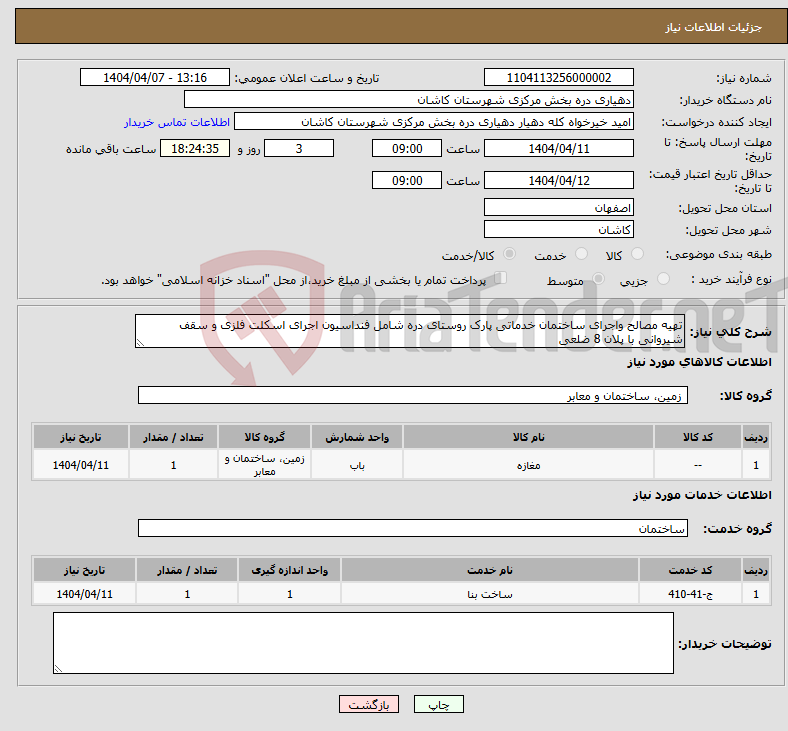Screen dimensions: 788x731
Task: Click the اطلاعات کالاهای مورد نیاز section title
Action: 699,362
